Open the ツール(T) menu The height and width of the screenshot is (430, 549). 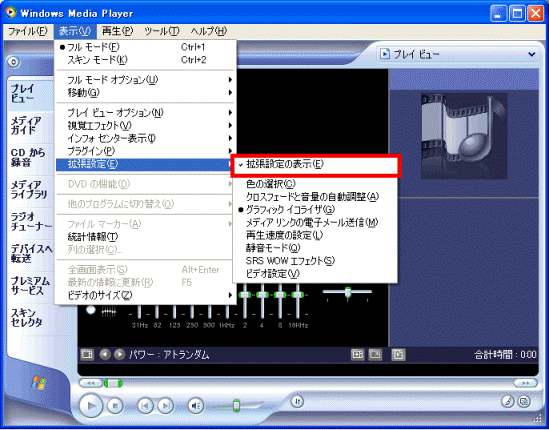[x=161, y=31]
